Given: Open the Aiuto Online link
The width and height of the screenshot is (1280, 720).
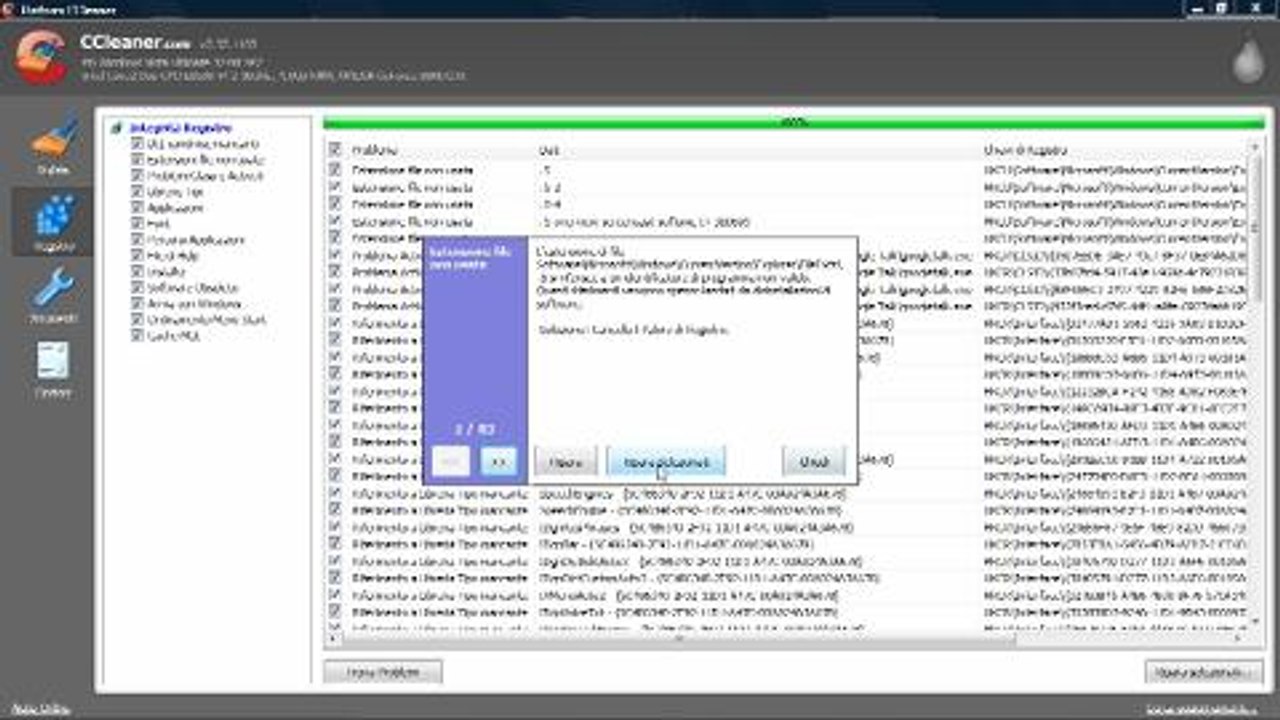Looking at the screenshot, I should click(42, 709).
